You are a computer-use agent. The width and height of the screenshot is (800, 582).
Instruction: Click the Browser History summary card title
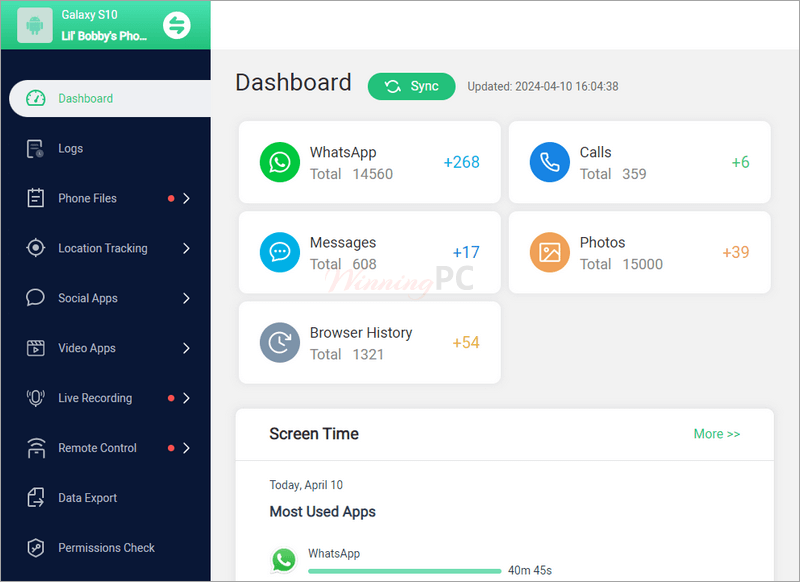361,333
